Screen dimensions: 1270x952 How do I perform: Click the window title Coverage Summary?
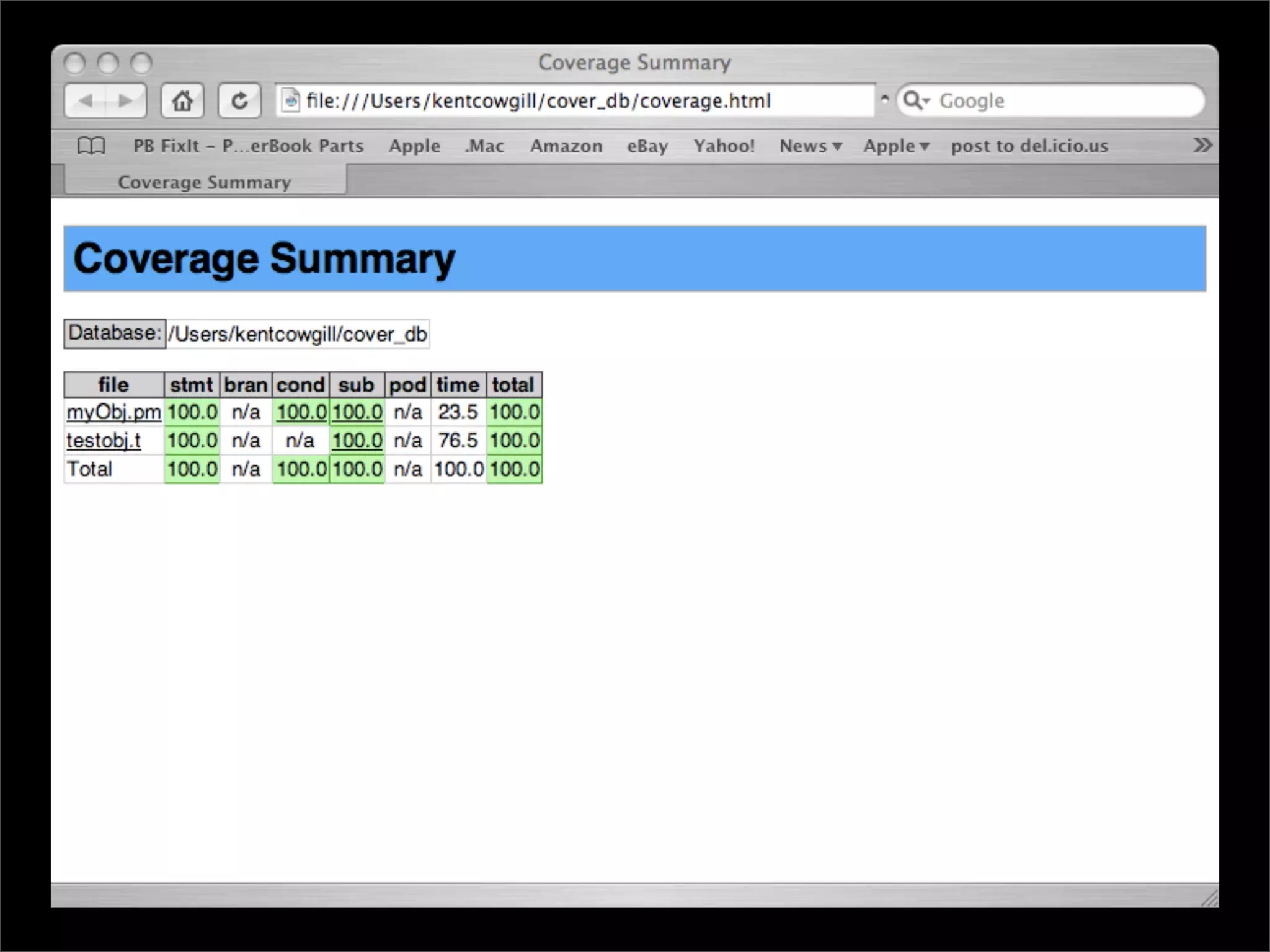click(x=634, y=63)
